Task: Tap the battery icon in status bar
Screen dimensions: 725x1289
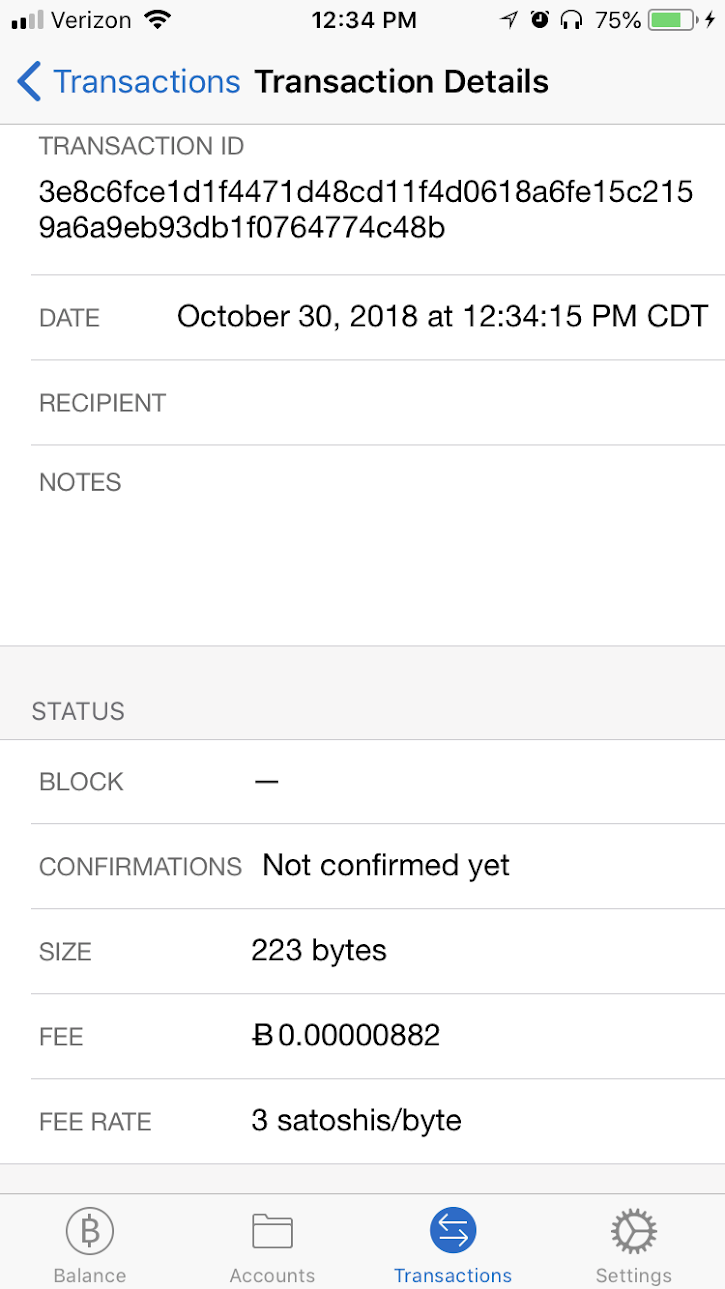Action: (x=671, y=19)
